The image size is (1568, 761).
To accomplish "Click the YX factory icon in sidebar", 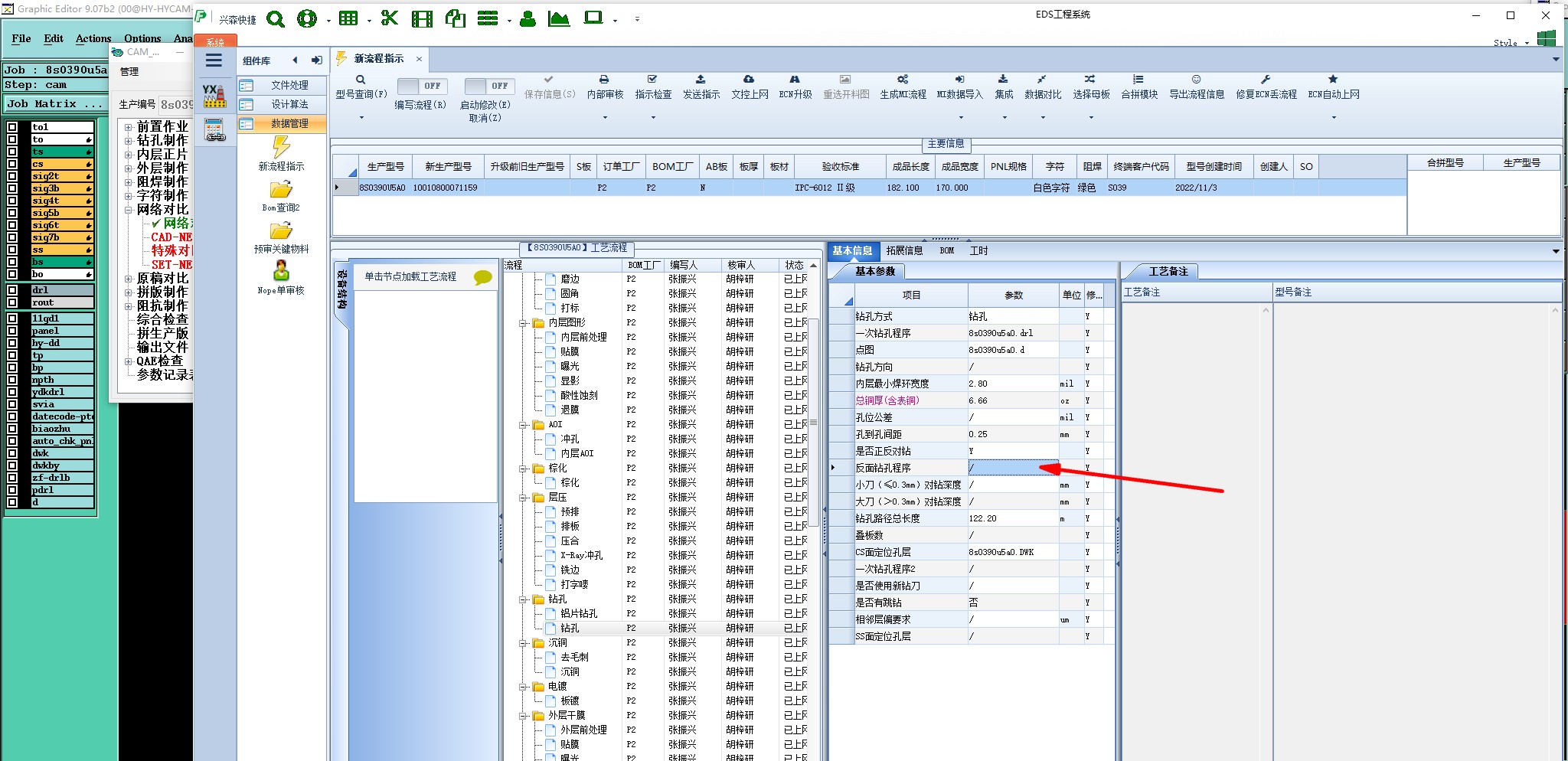I will [214, 96].
